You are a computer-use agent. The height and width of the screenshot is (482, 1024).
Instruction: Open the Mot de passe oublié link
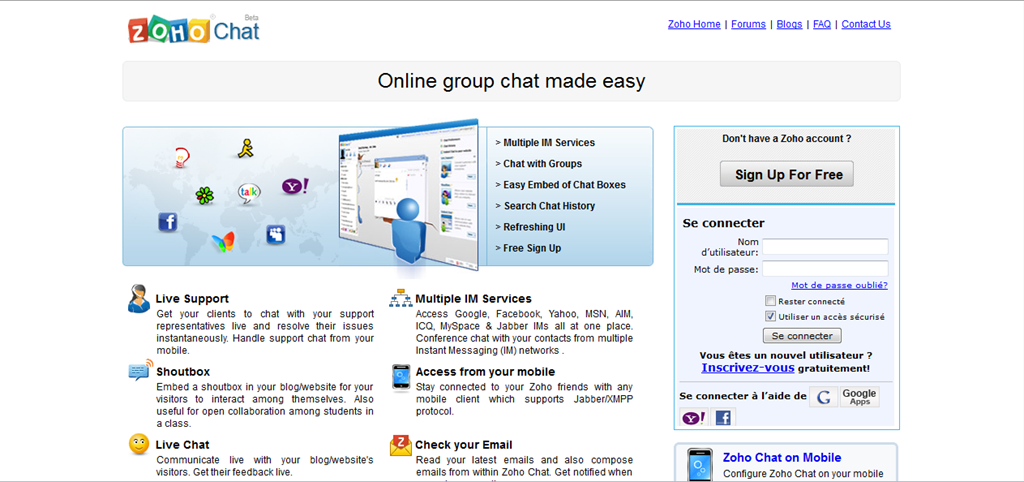839,285
